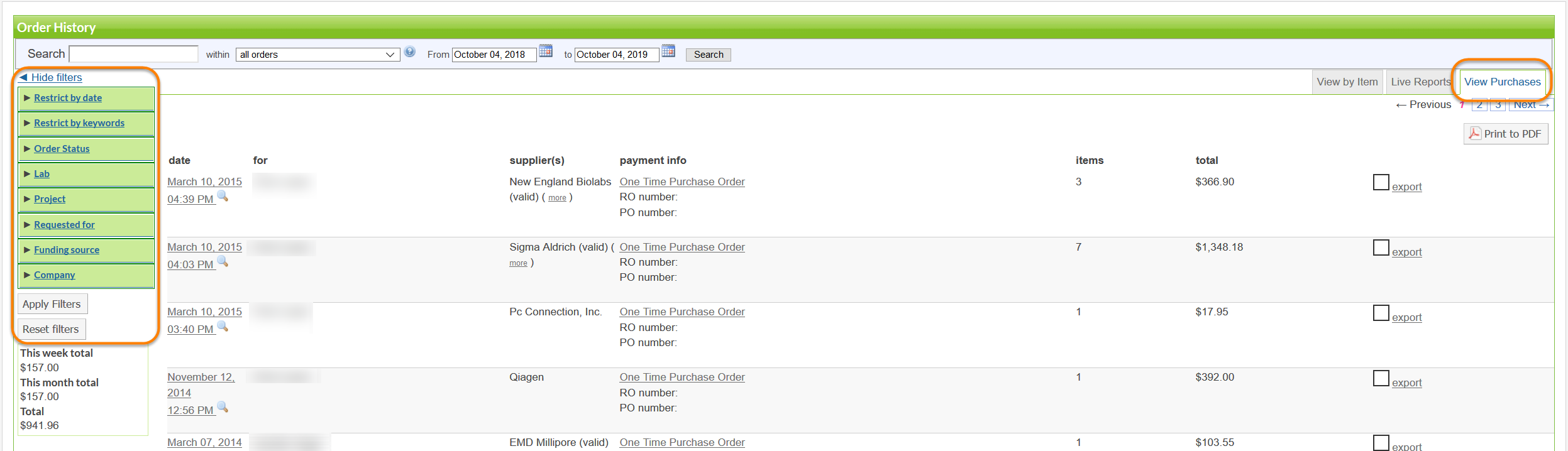This screenshot has height=451, width=1568.
Task: Click magnifier icon next to 04:03 PM order
Action: pyautogui.click(x=223, y=262)
